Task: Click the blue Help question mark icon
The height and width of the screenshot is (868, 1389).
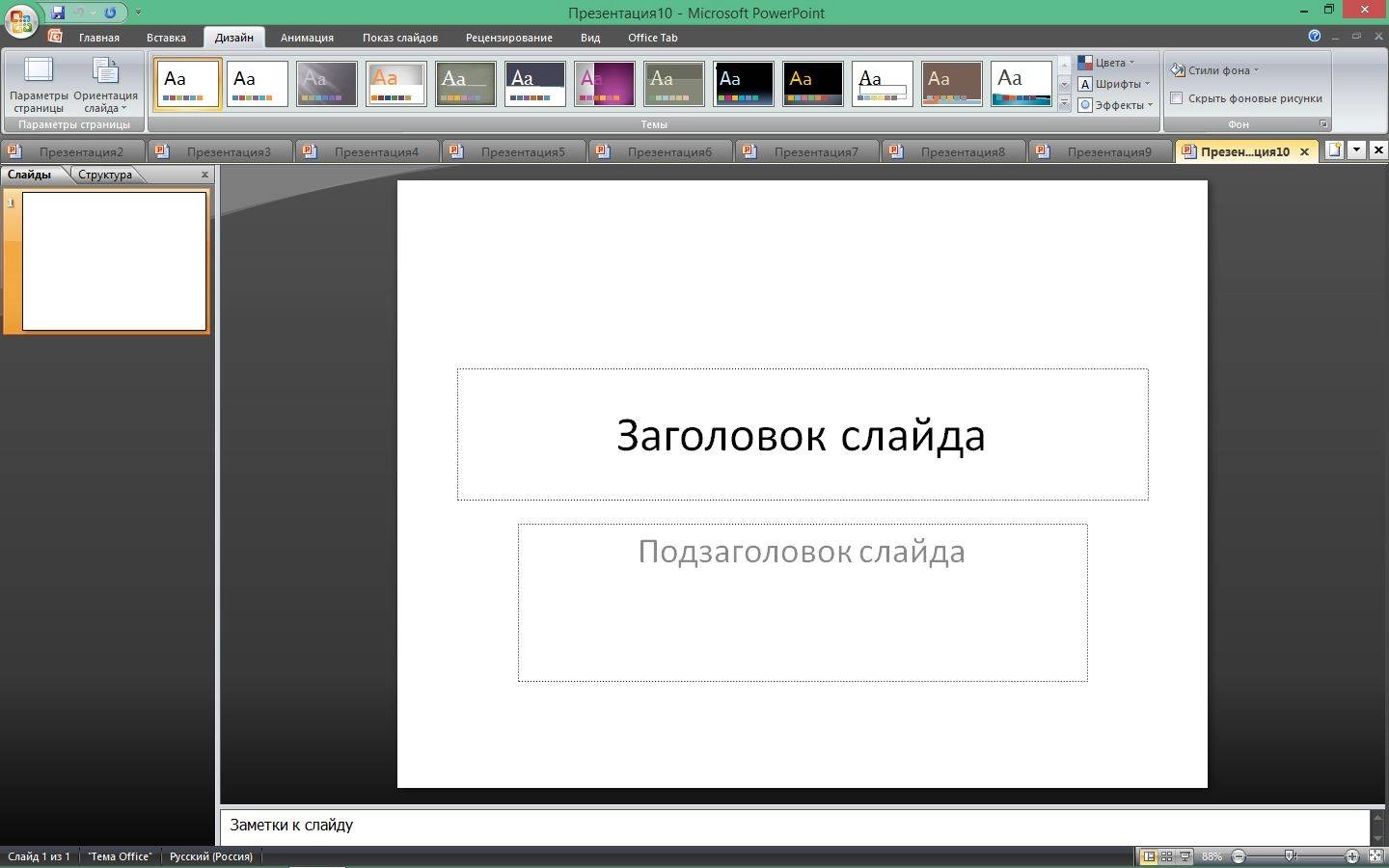Action: point(1314,37)
